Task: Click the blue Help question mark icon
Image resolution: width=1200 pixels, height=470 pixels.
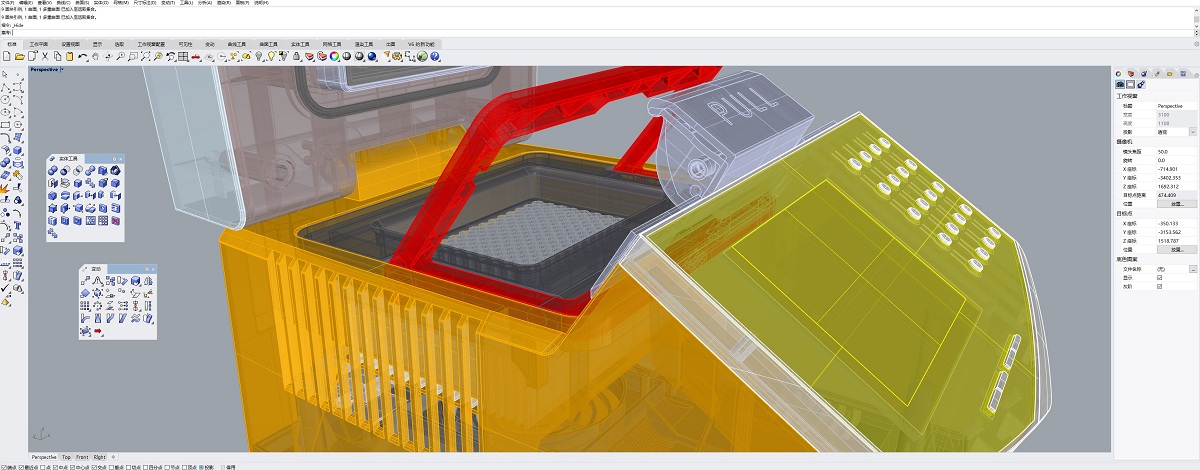Action: pos(436,57)
